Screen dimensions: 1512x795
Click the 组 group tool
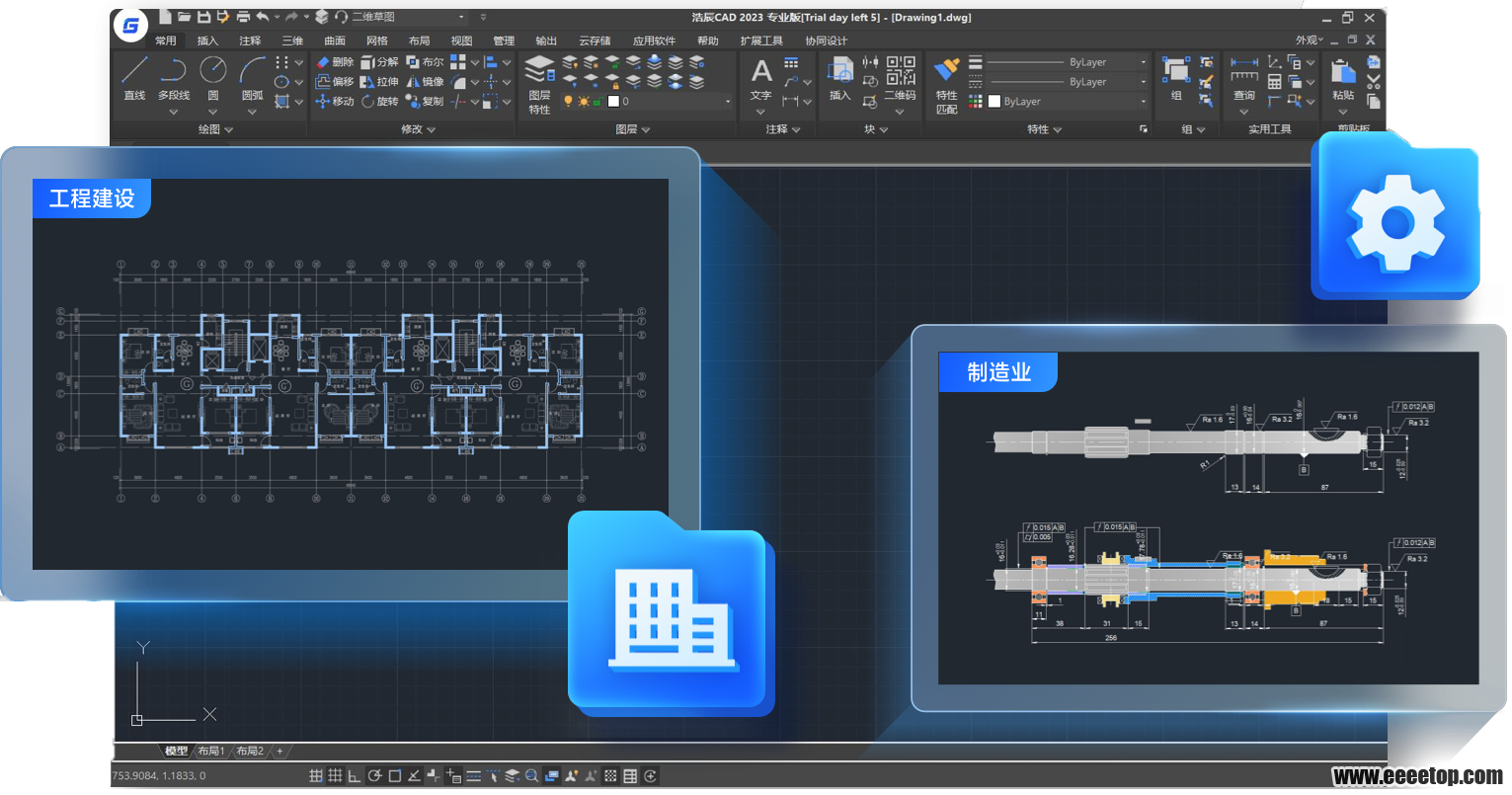point(1176,78)
